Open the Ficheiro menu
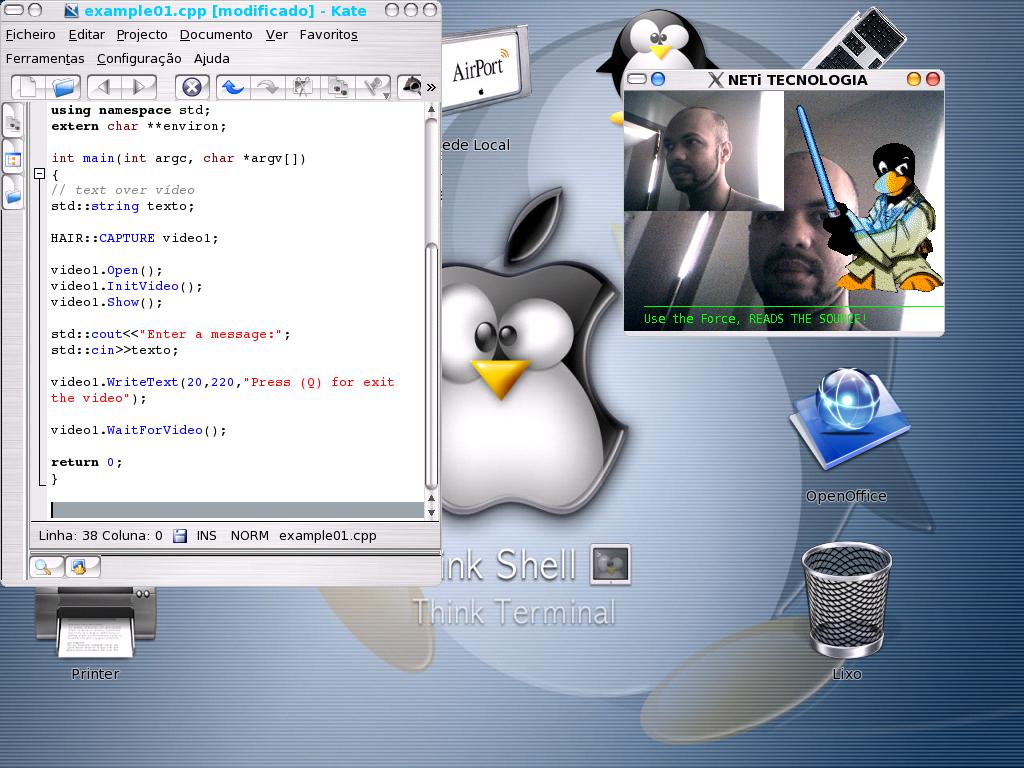1024x768 pixels. click(31, 35)
